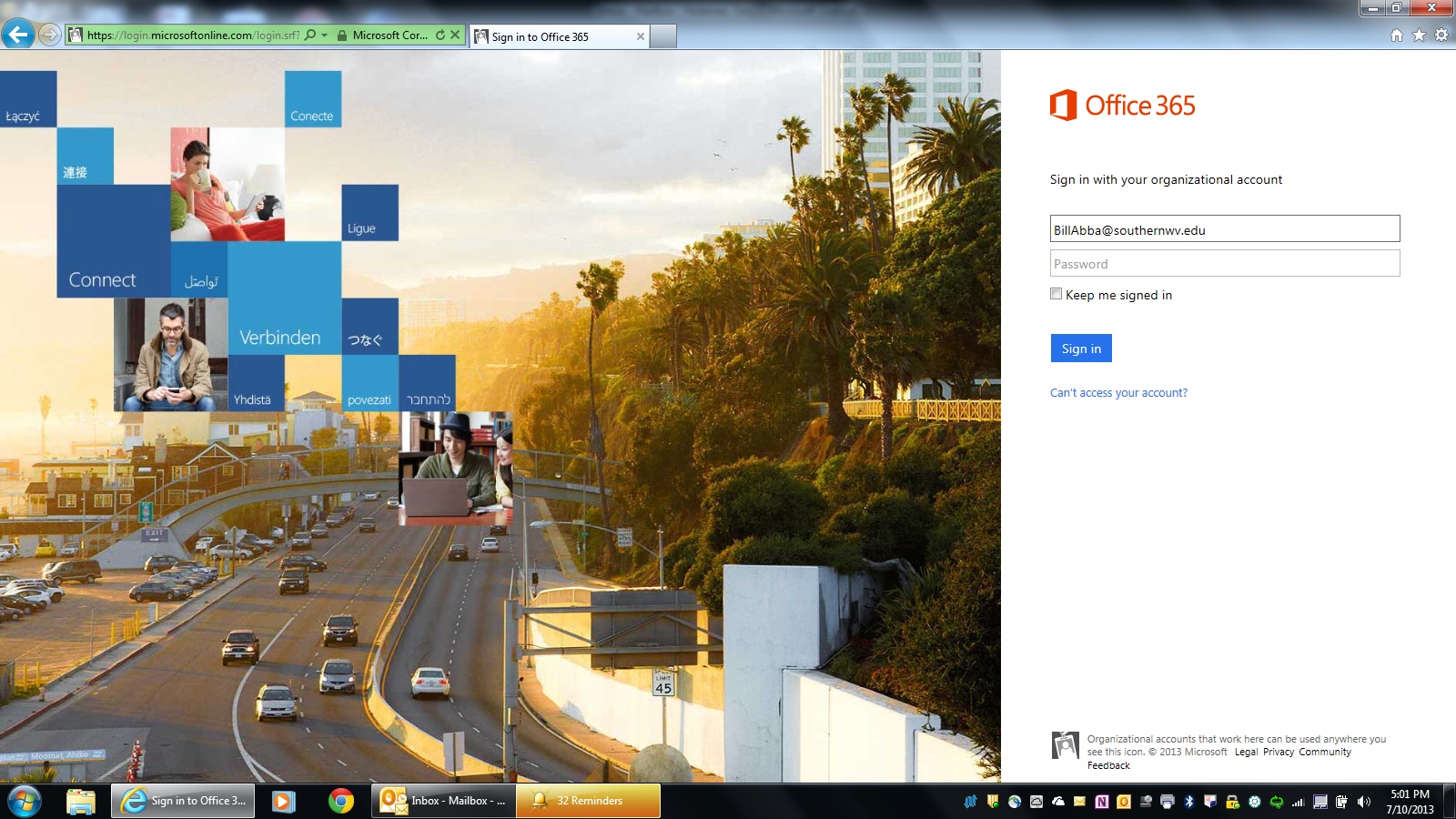Stop loading with address bar X
Image resolution: width=1456 pixels, height=819 pixels.
click(x=455, y=35)
